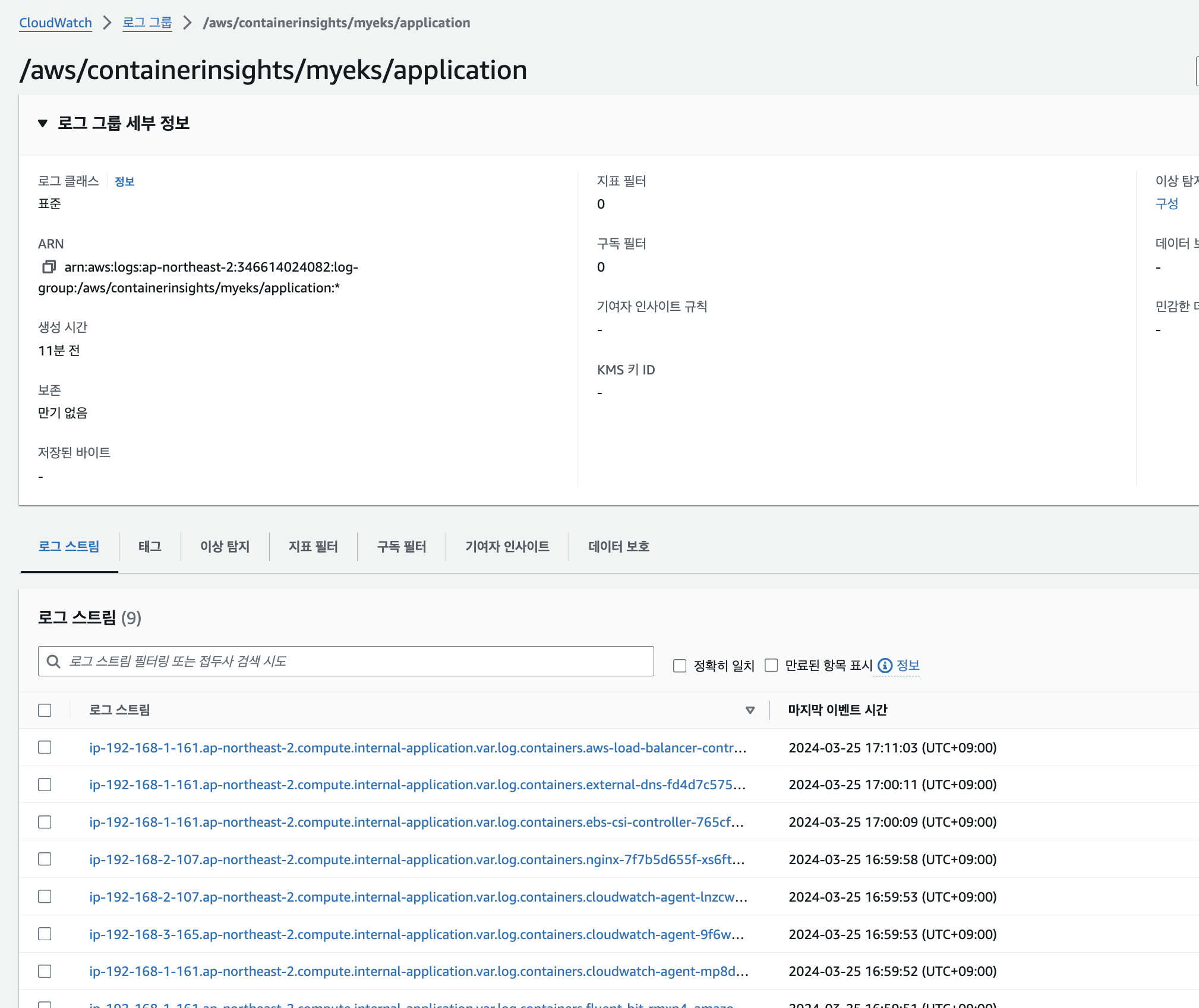Click breadcrumb chevron after CloudWatch
Image resolution: width=1199 pixels, height=1008 pixels.
[x=107, y=23]
